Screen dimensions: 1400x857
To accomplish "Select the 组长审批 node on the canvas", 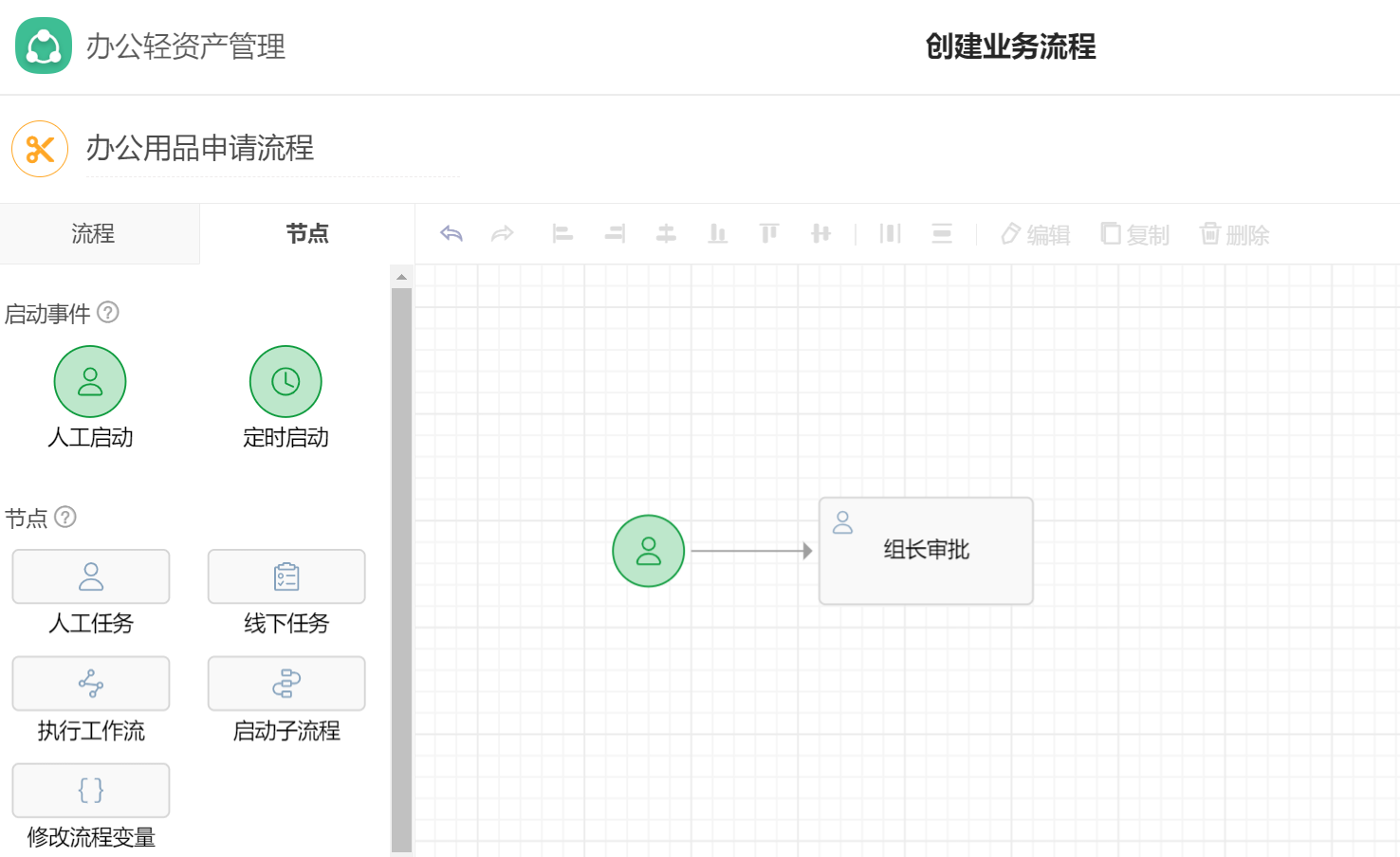I will pyautogui.click(x=926, y=551).
